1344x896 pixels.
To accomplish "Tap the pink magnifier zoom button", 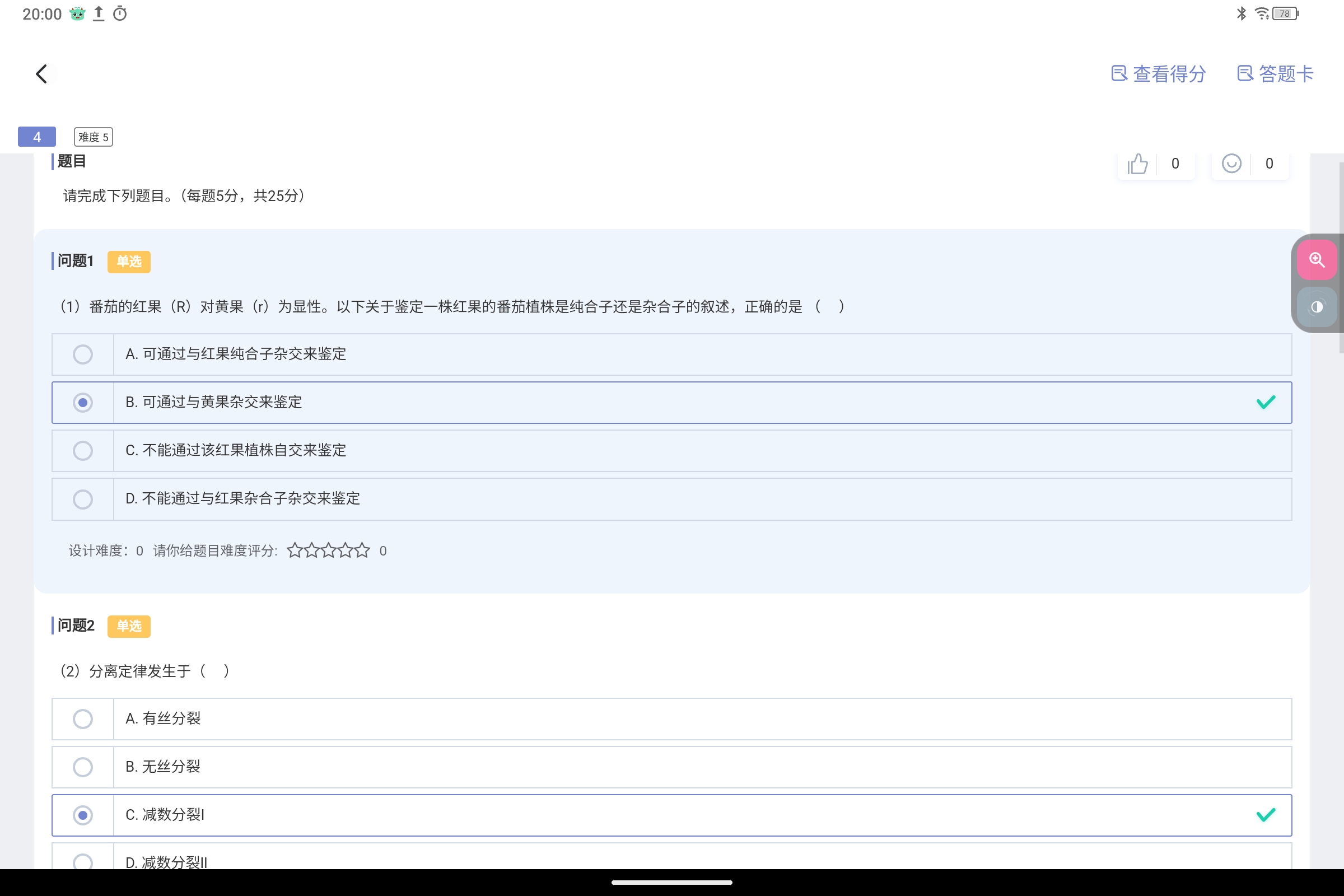I will (1316, 260).
